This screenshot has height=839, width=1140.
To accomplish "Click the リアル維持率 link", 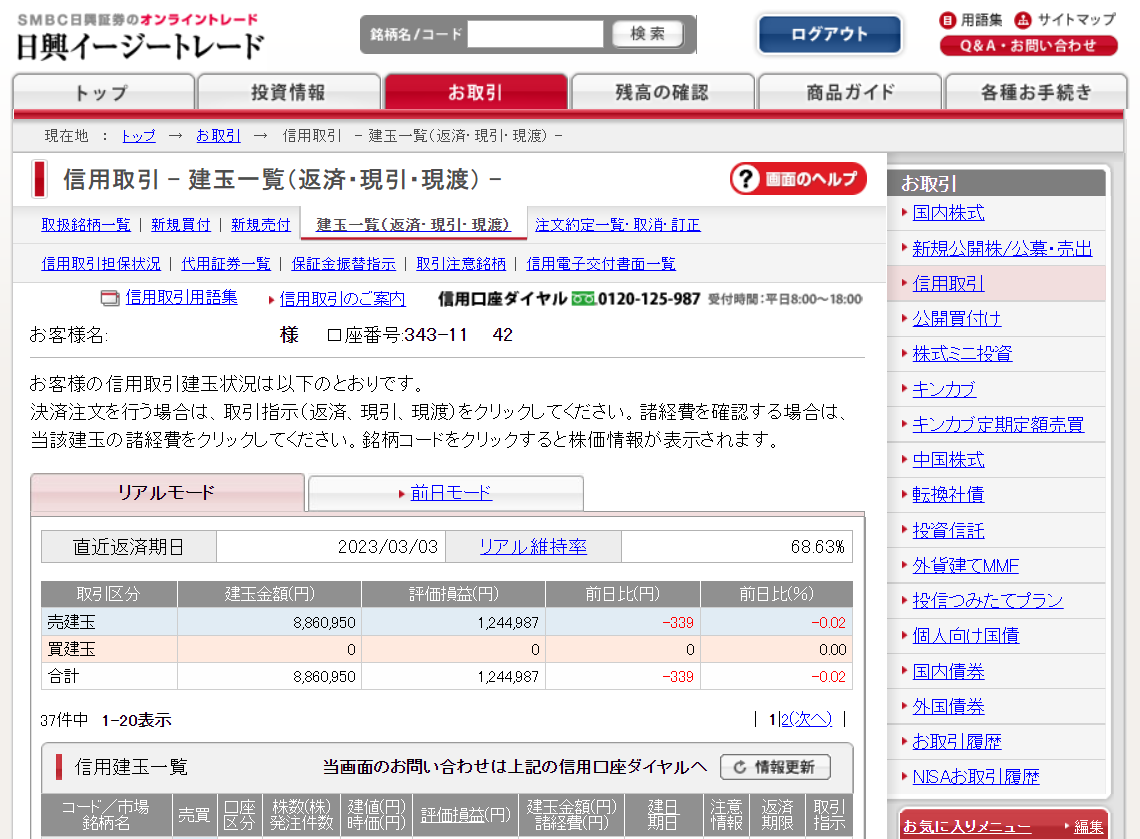I will pos(533,547).
